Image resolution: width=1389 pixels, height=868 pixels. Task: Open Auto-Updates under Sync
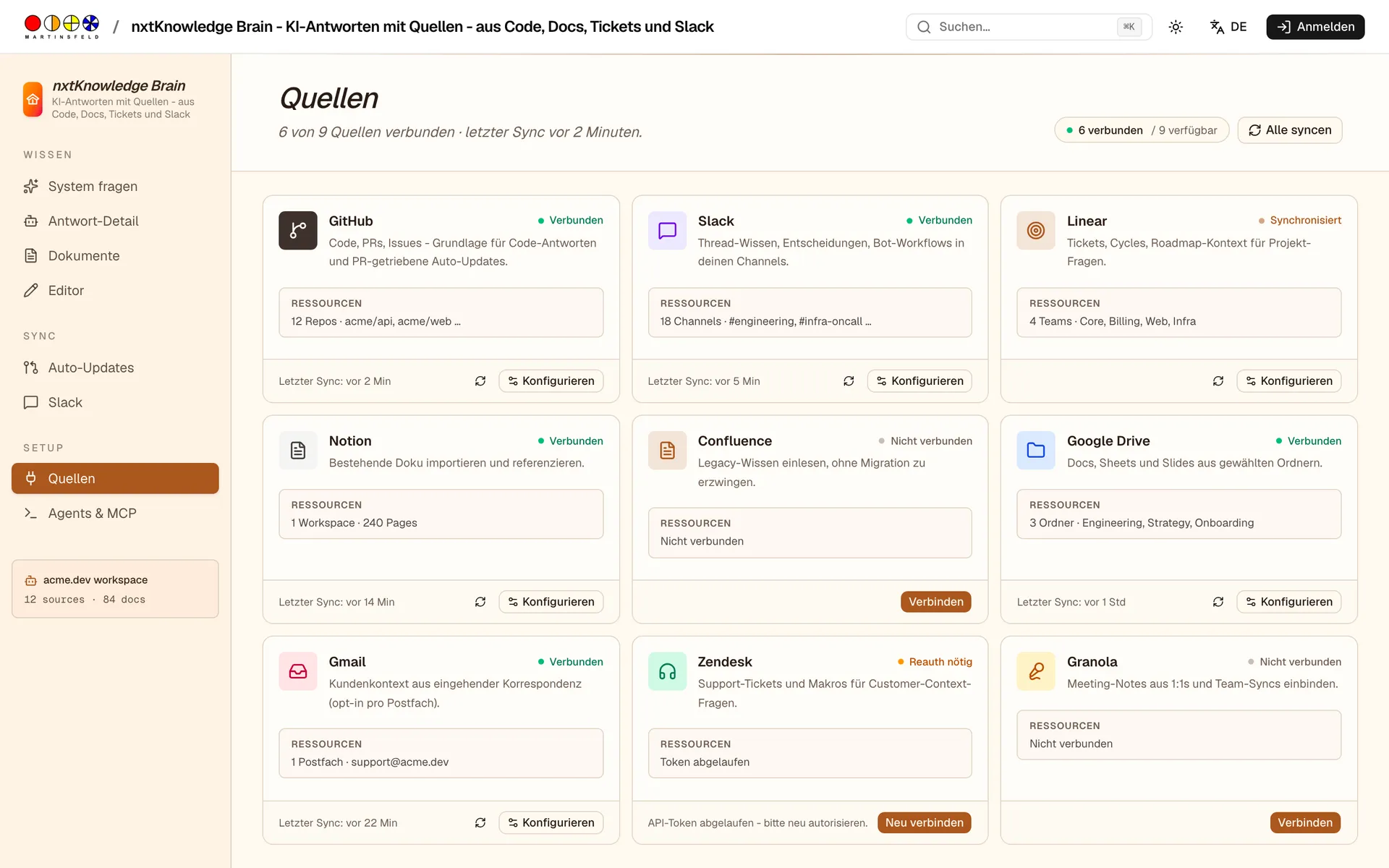[116, 367]
